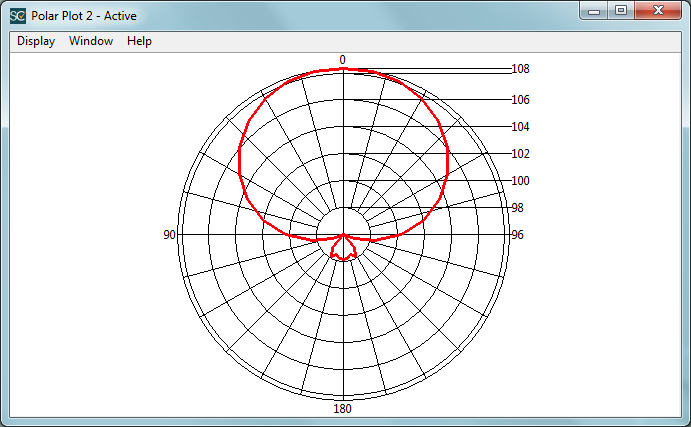Click the Polar Plot 2 - Active title
The height and width of the screenshot is (427, 691).
pyautogui.click(x=84, y=16)
